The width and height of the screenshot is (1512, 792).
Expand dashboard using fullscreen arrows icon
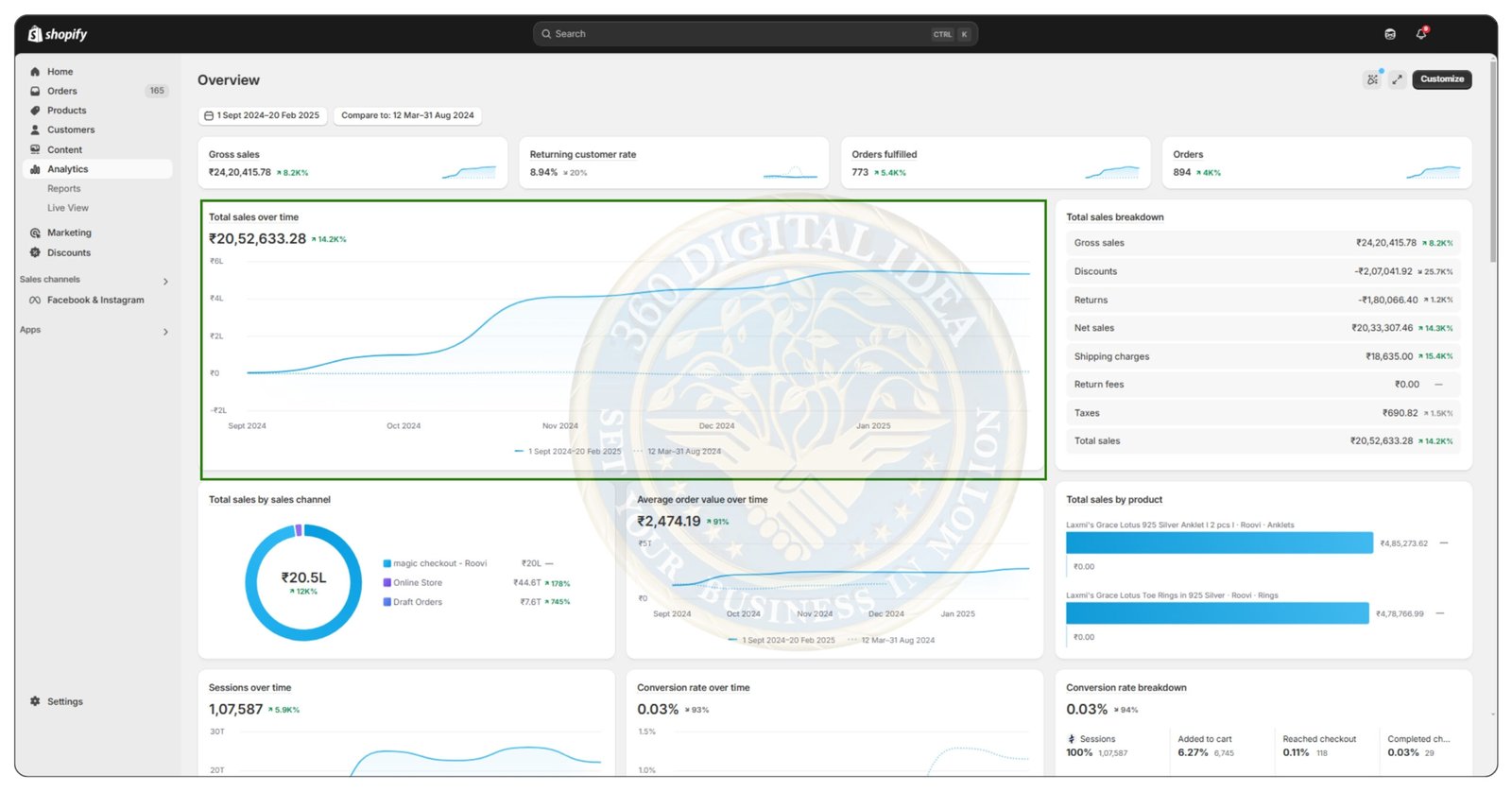pos(1397,79)
